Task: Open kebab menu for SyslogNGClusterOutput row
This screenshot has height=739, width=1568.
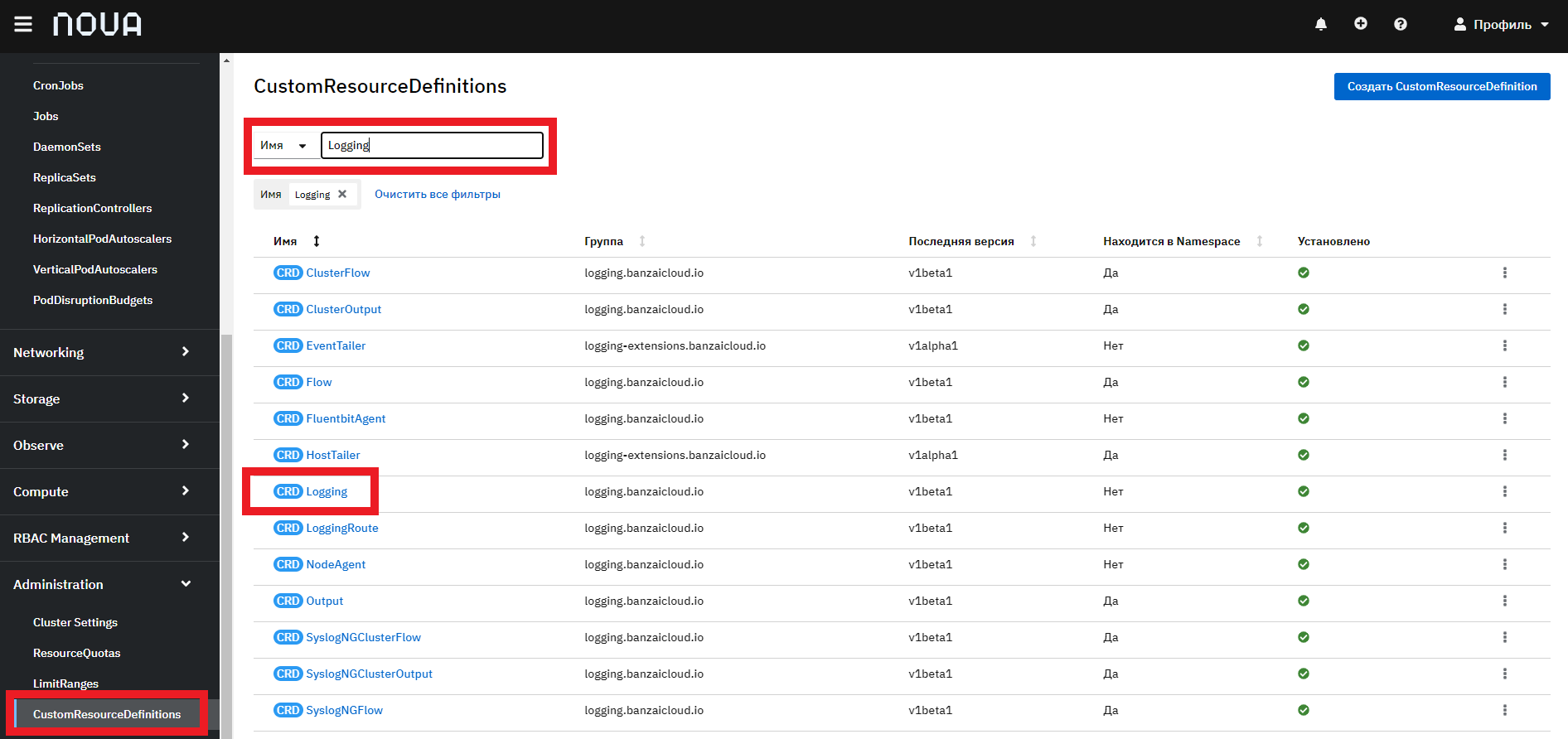Action: [1505, 674]
